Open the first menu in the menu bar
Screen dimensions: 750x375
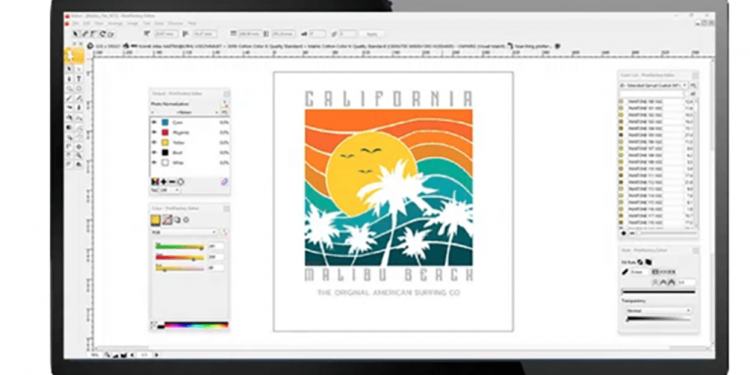(x=75, y=23)
